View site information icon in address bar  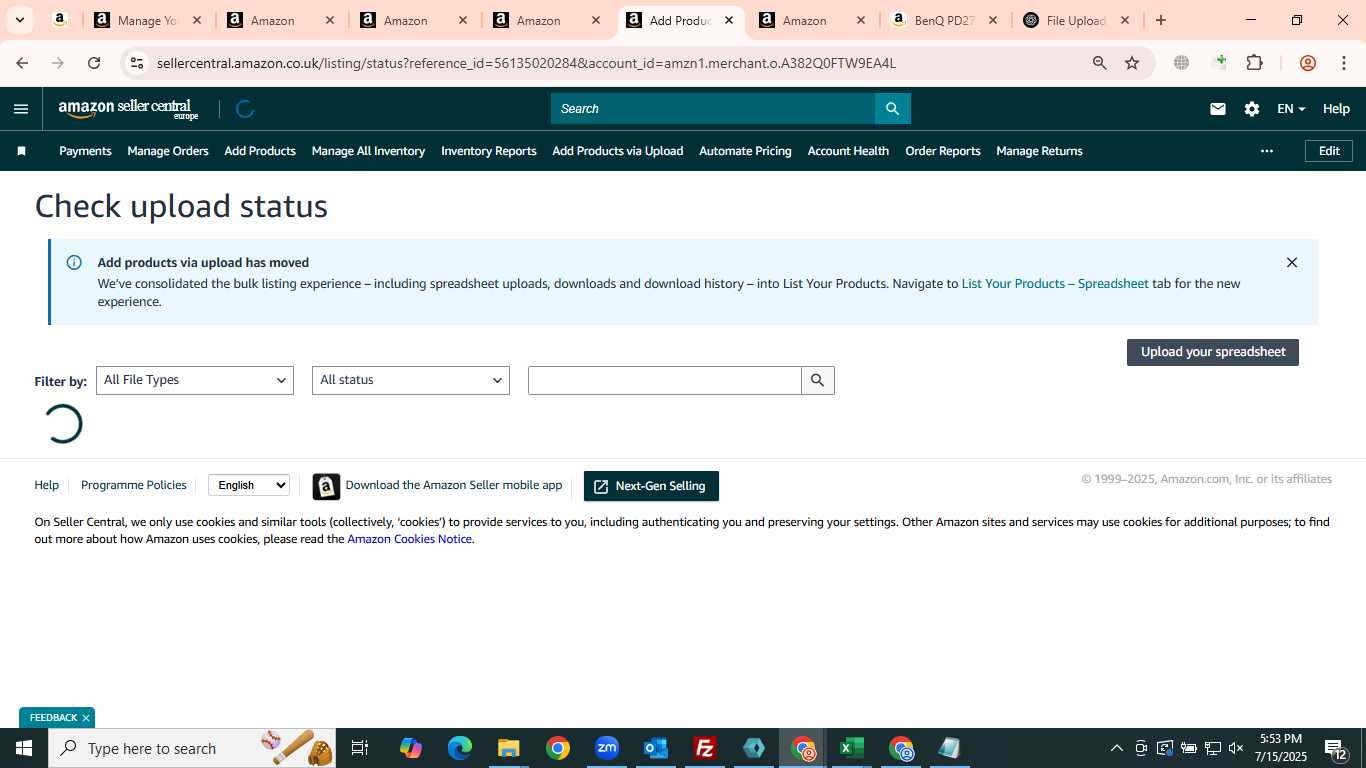(137, 63)
